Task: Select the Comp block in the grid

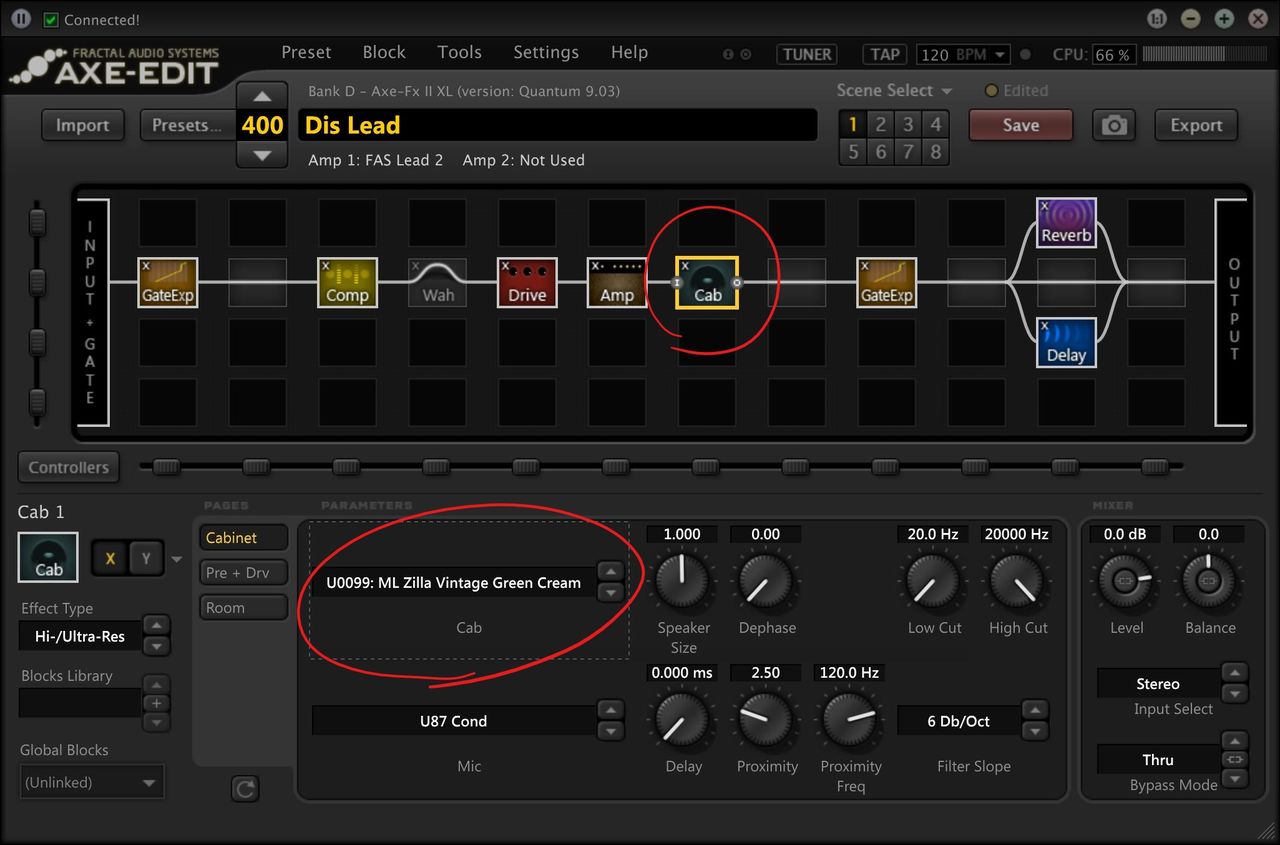Action: coord(347,282)
